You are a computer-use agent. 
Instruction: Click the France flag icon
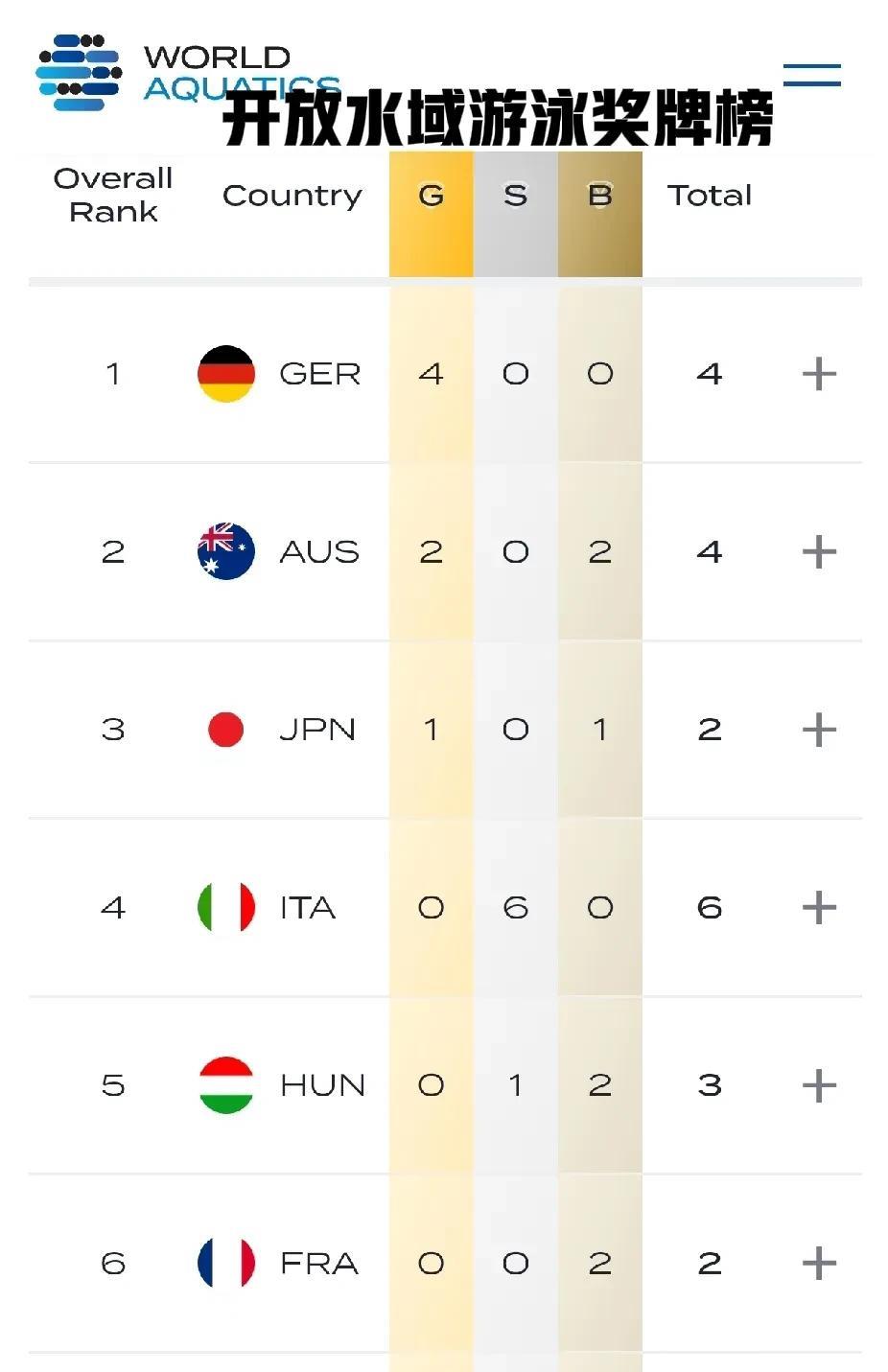coord(226,1263)
